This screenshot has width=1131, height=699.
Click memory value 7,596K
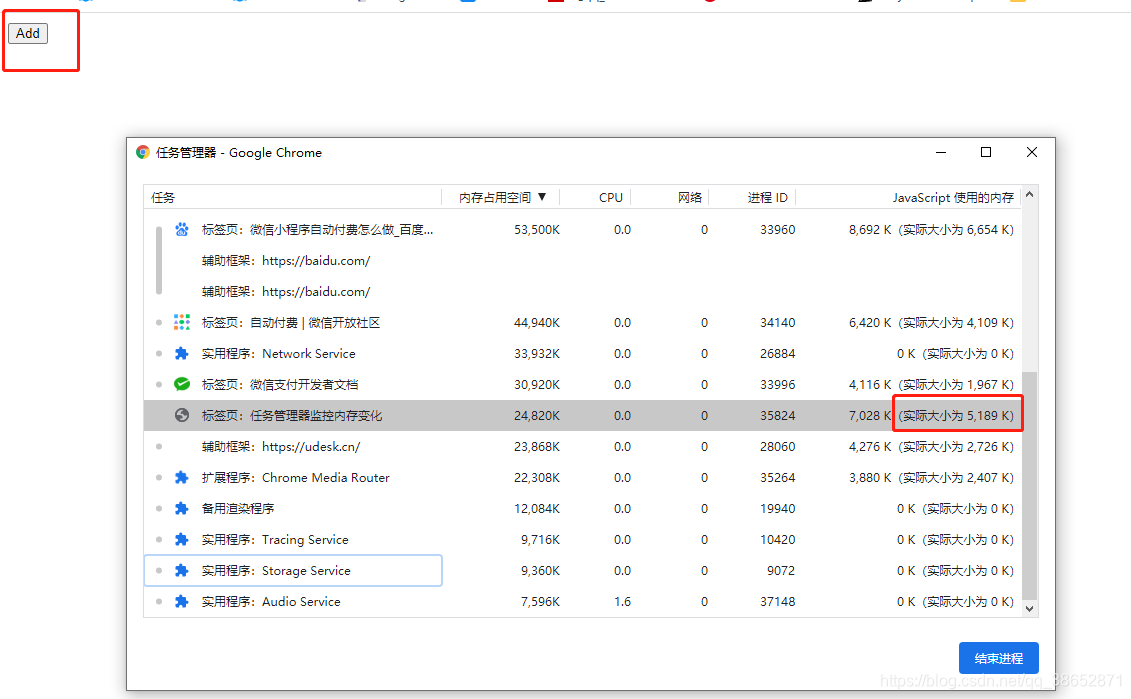[x=540, y=602]
